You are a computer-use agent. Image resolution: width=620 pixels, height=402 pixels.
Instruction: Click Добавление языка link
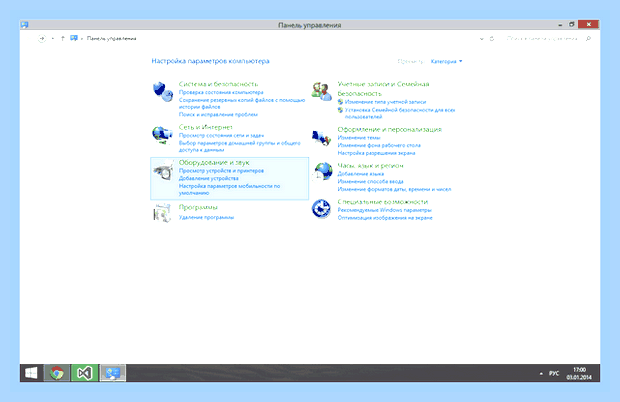click(x=361, y=174)
